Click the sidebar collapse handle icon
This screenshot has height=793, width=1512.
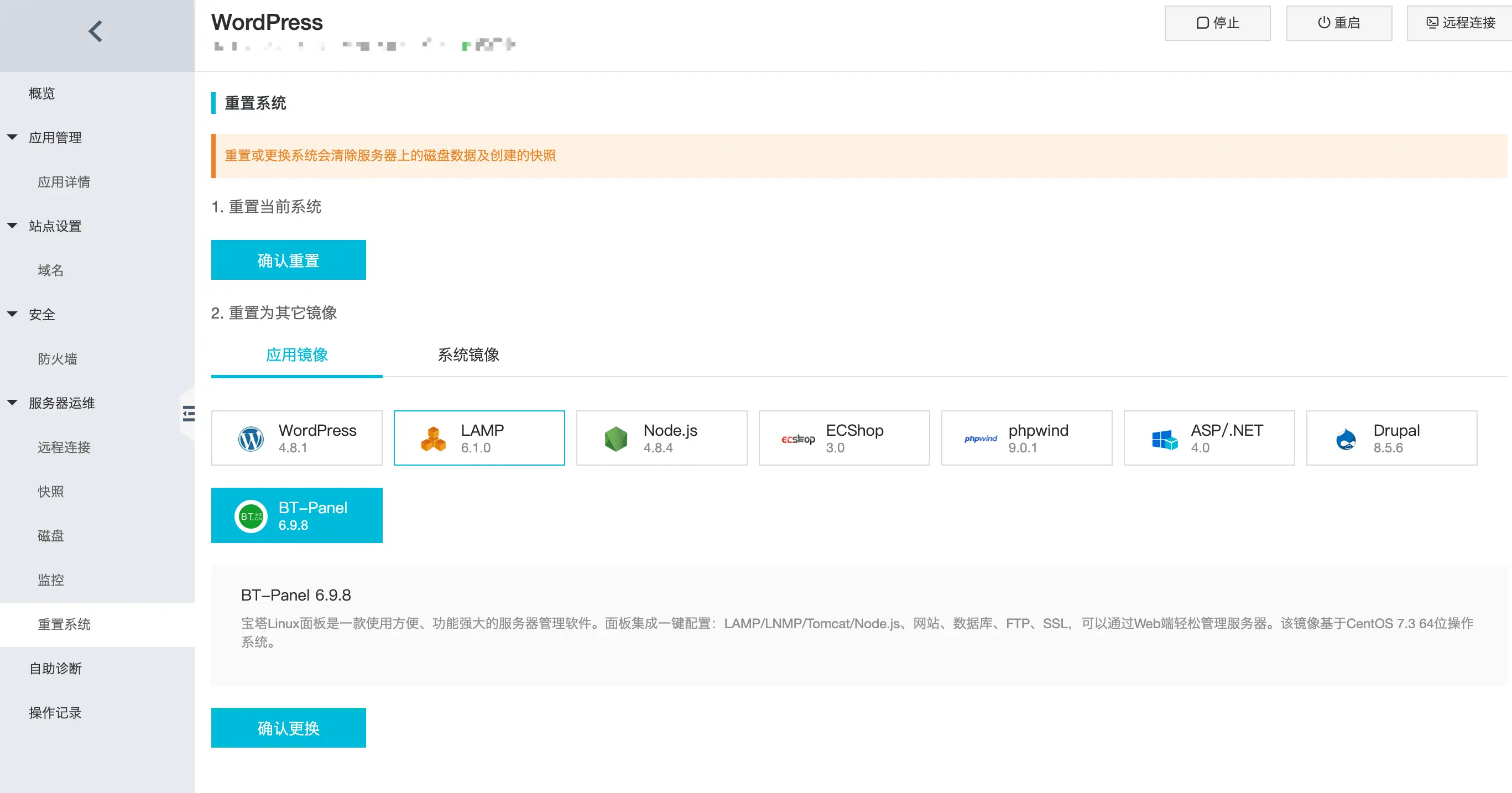point(188,414)
